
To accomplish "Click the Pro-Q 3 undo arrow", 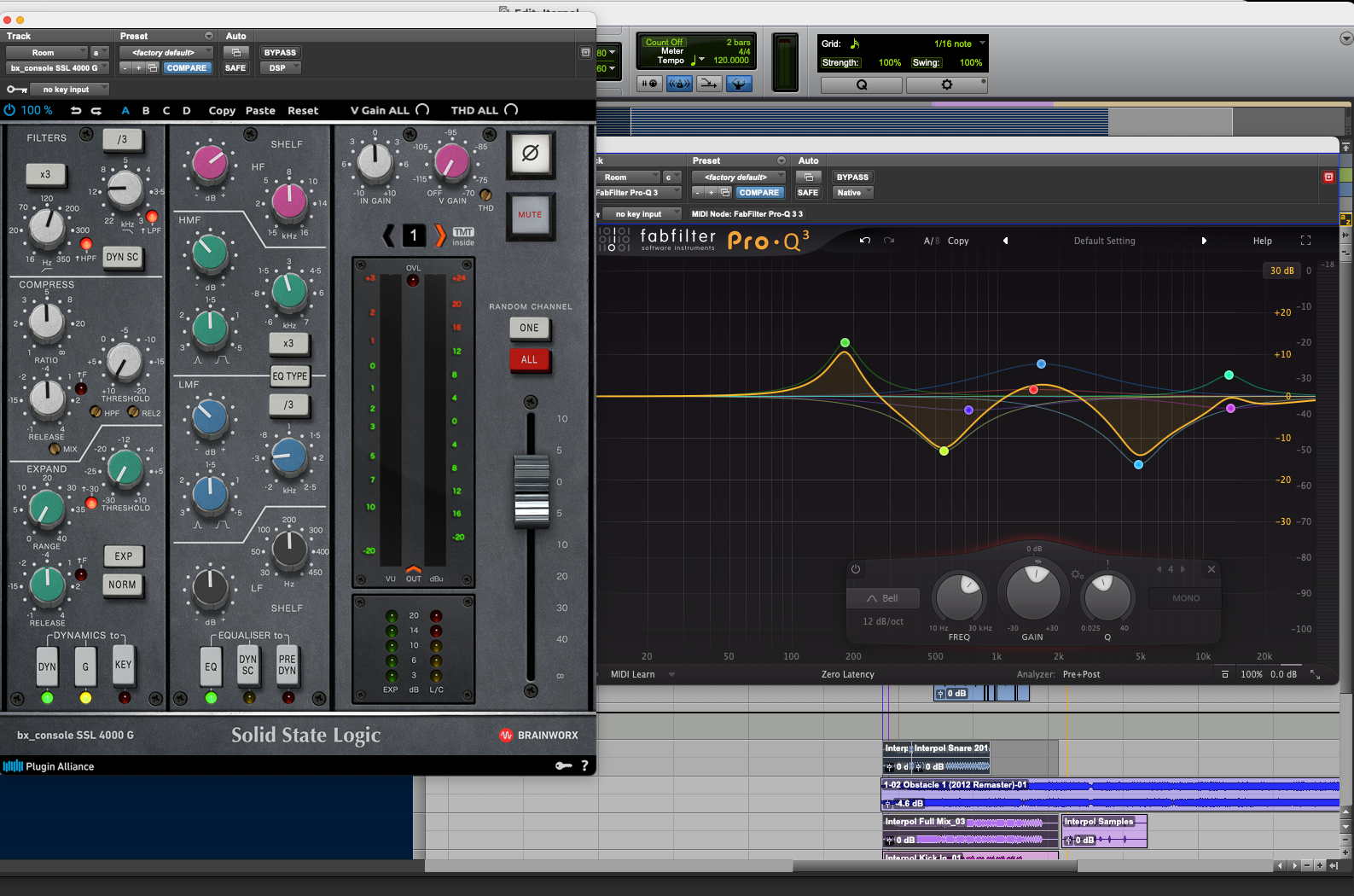I will coord(865,241).
